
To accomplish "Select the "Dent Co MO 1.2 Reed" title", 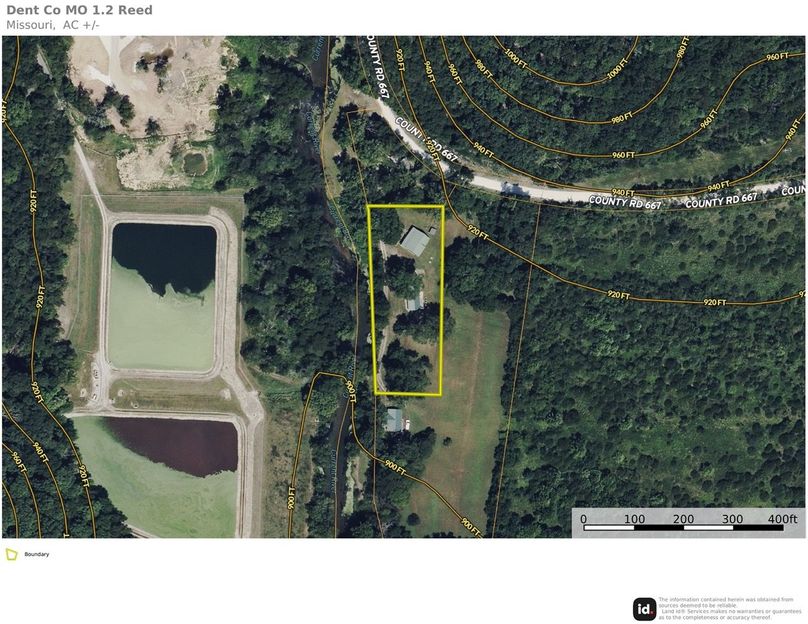I will click(79, 10).
